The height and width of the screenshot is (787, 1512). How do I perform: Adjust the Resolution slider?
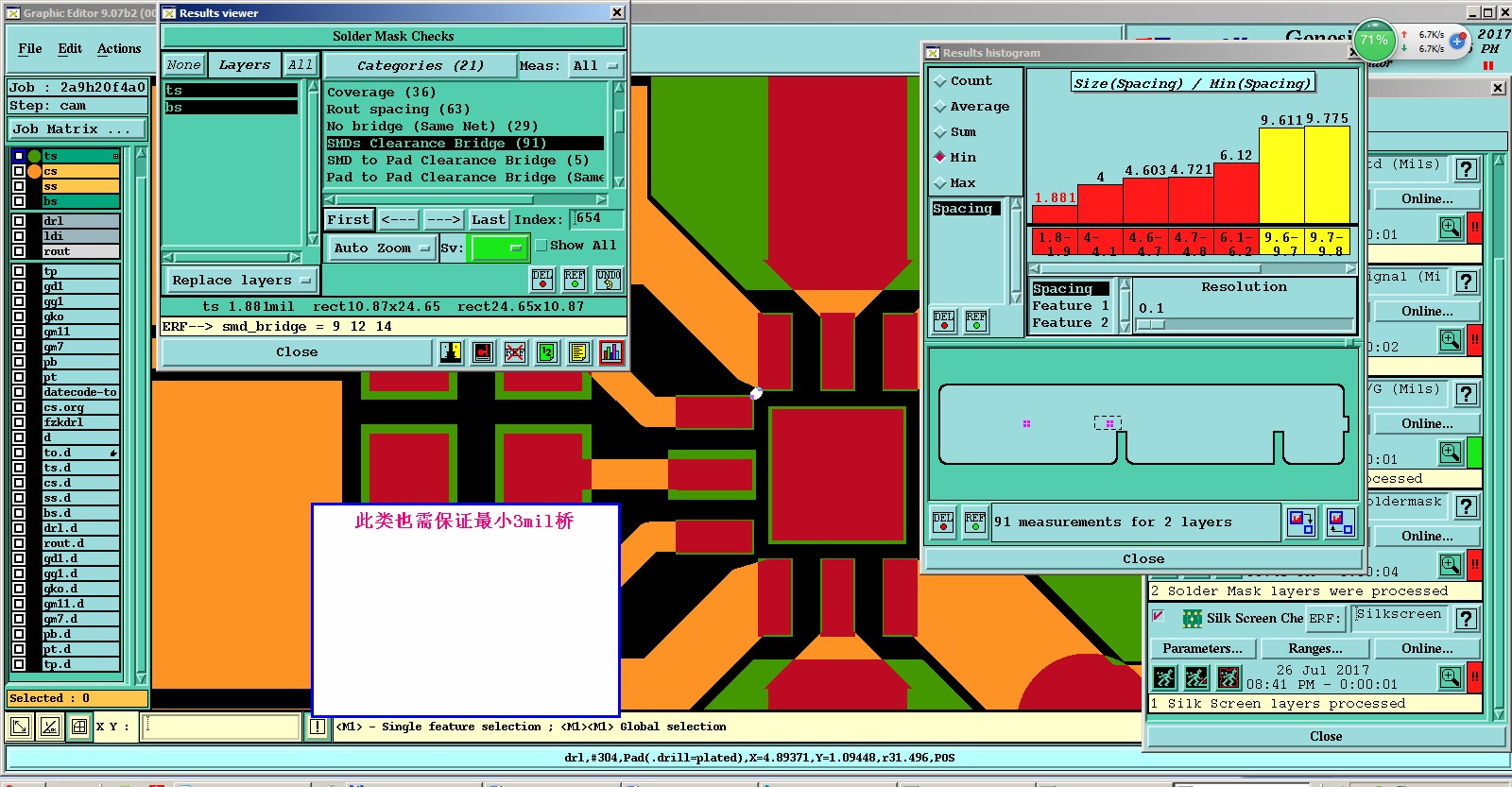1150,324
